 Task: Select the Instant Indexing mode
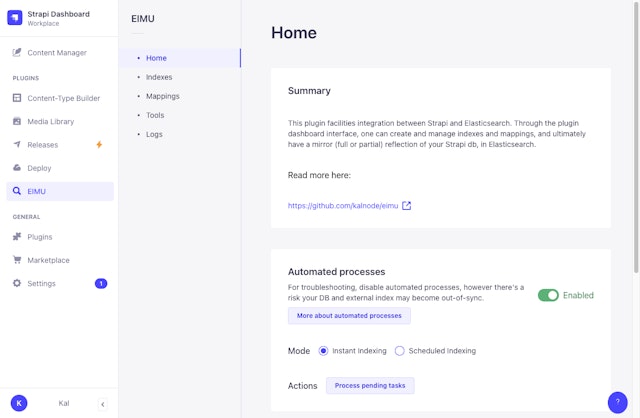pyautogui.click(x=323, y=351)
